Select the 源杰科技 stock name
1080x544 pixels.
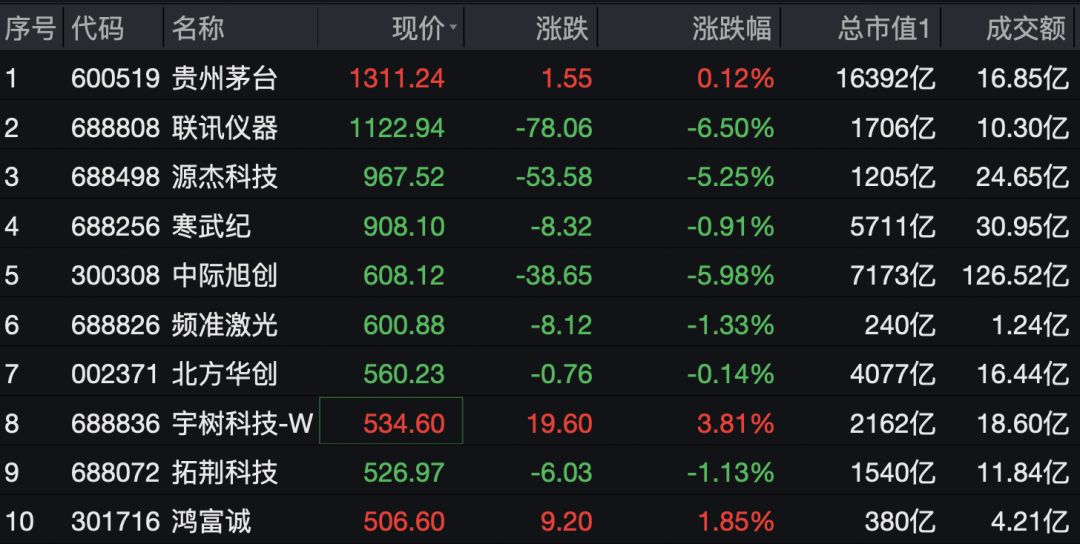point(225,177)
